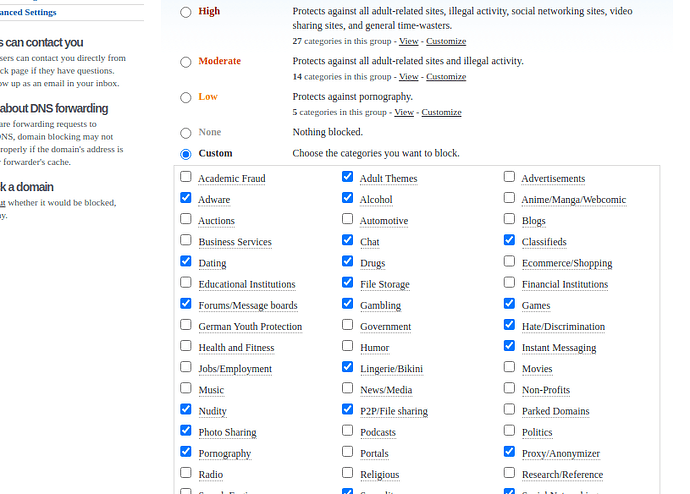Toggle the Pornography checkbox off
Image resolution: width=690 pixels, height=494 pixels.
186,452
